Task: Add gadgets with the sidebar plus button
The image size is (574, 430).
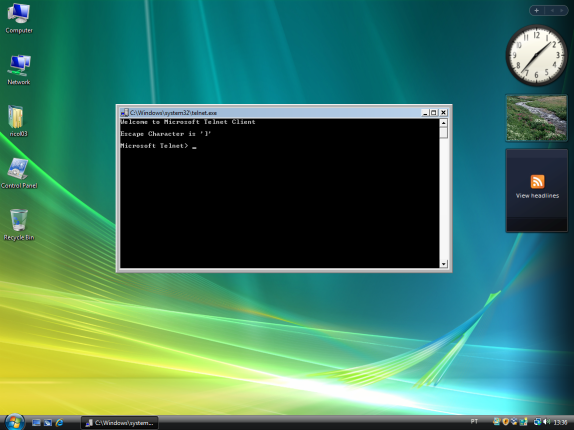Action: click(537, 11)
